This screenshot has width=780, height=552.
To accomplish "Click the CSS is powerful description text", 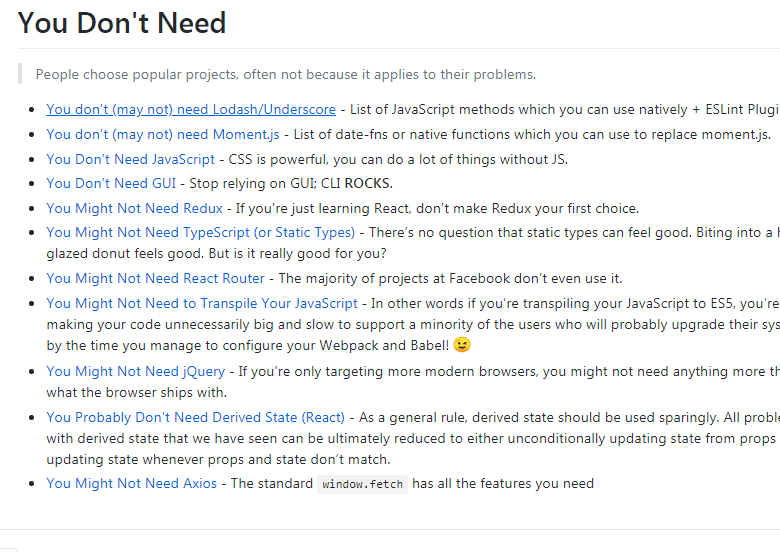I will pos(398,159).
